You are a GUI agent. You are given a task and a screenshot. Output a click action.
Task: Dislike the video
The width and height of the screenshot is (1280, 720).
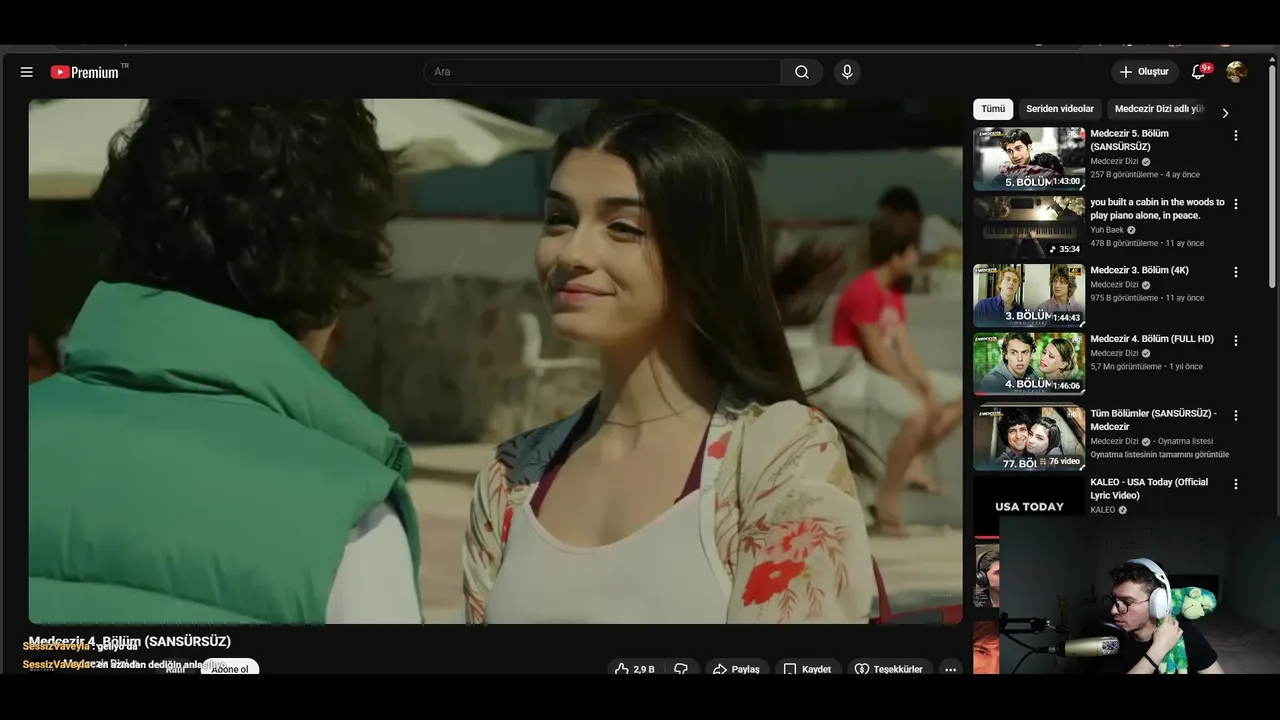click(x=681, y=669)
